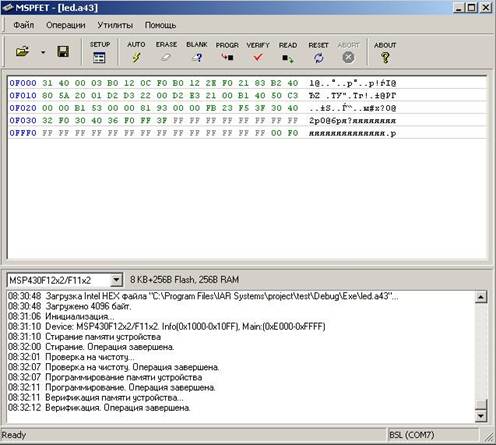Click log line 'Инициализация...'
496x445 pixels.
61,316
